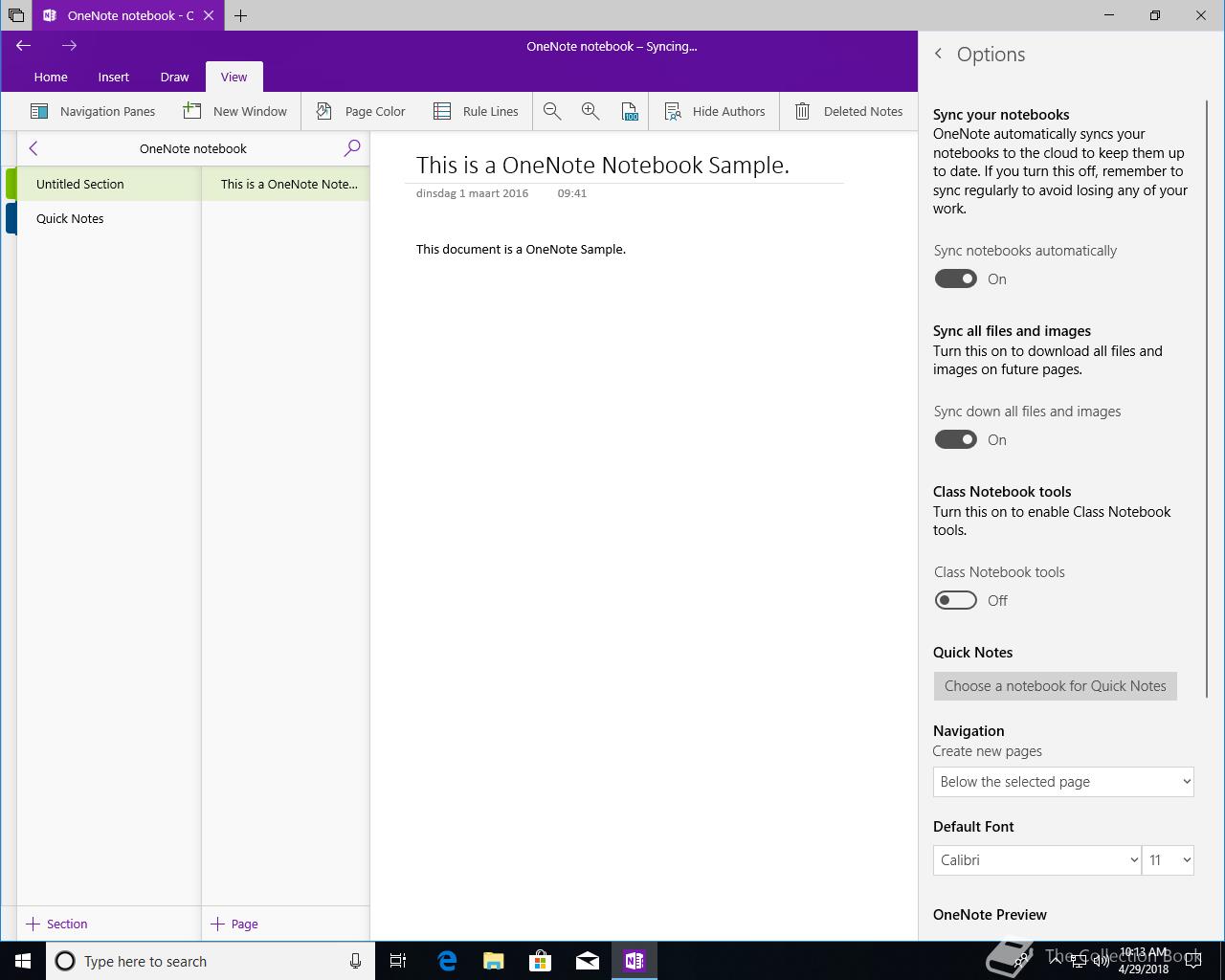Open a new tab with plus icon

240,15
